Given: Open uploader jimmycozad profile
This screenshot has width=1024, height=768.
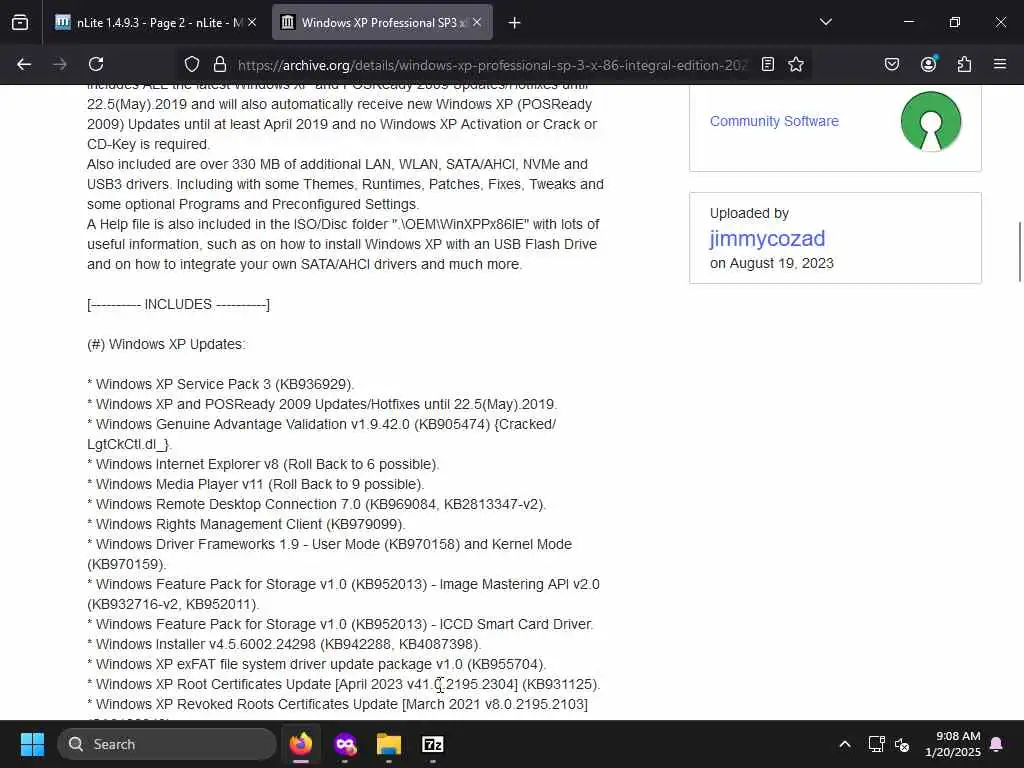Looking at the screenshot, I should coord(767,238).
